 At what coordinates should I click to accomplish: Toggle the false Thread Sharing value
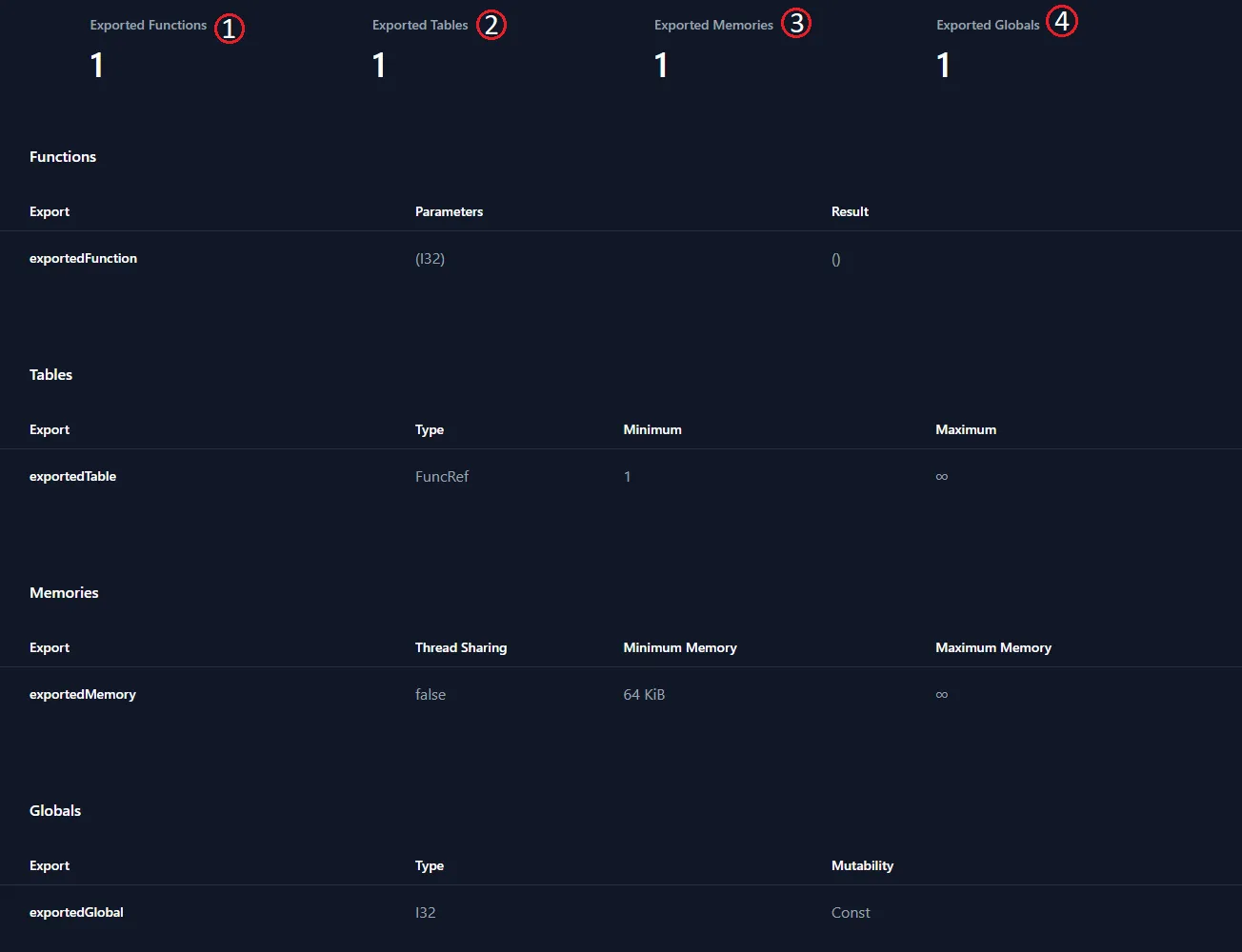click(x=431, y=694)
